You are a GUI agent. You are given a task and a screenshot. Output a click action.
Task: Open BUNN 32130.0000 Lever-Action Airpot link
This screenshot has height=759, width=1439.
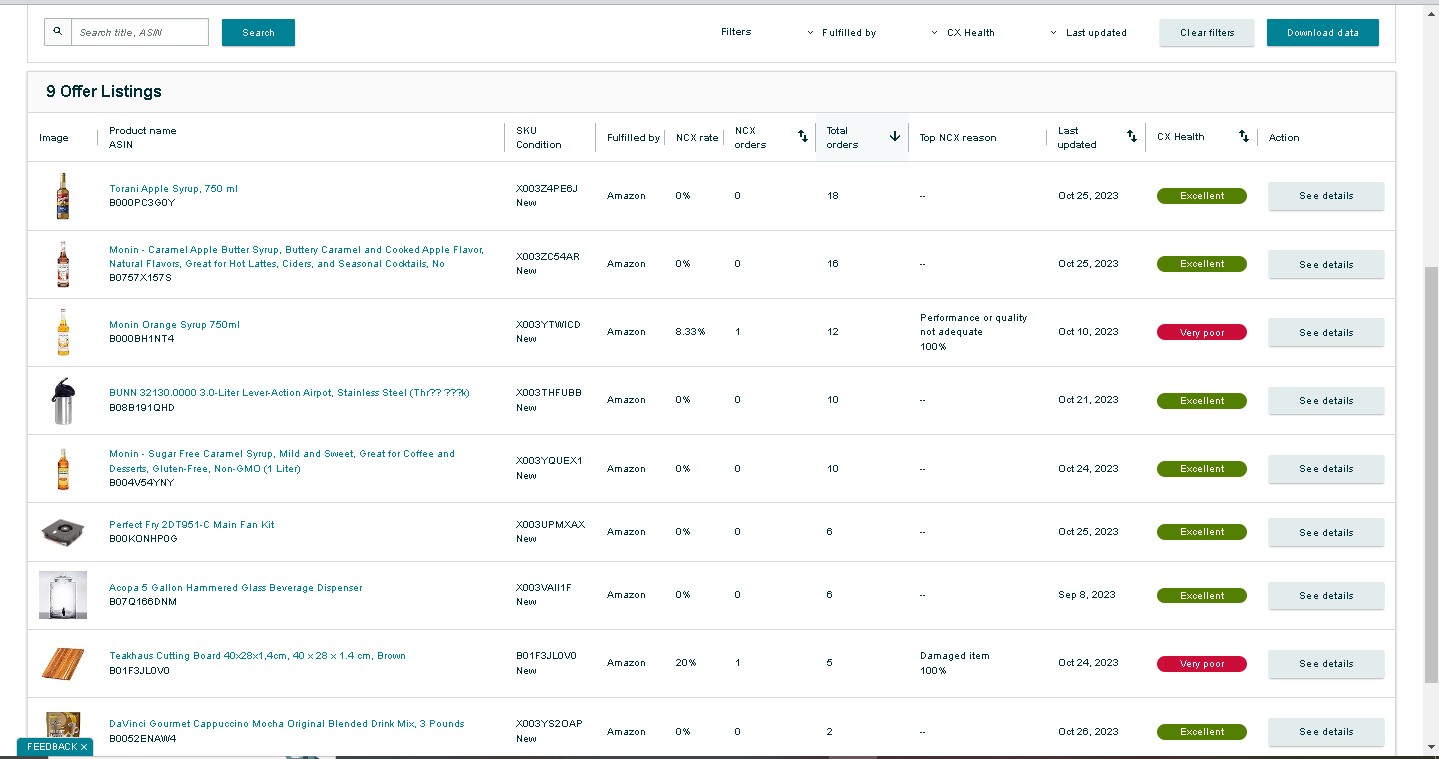tap(289, 392)
